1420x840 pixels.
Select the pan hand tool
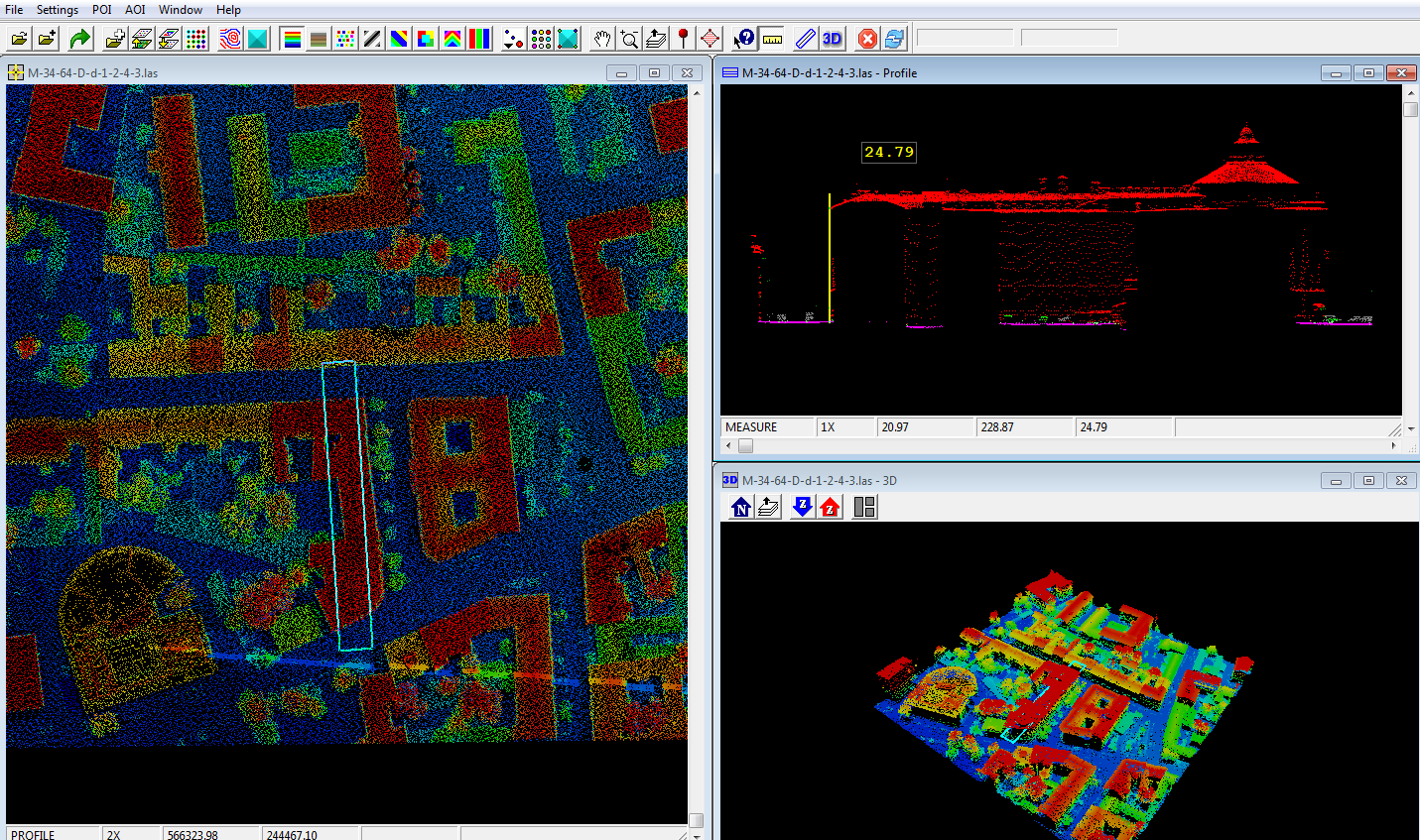click(602, 39)
